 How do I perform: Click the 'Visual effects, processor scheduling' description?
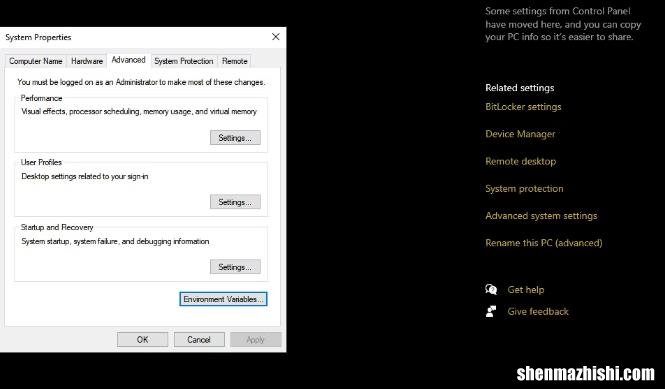139,112
